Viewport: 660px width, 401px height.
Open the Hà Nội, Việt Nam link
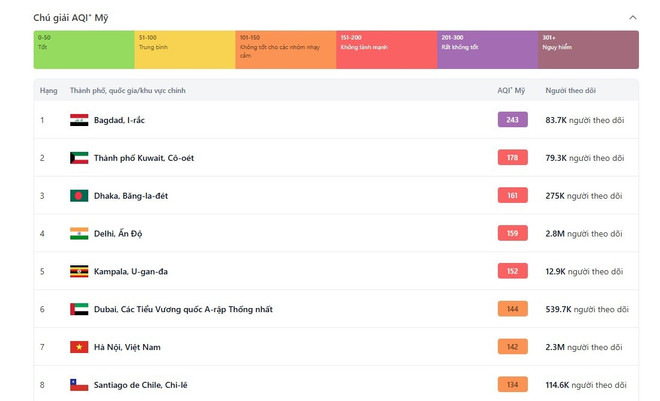coord(127,347)
